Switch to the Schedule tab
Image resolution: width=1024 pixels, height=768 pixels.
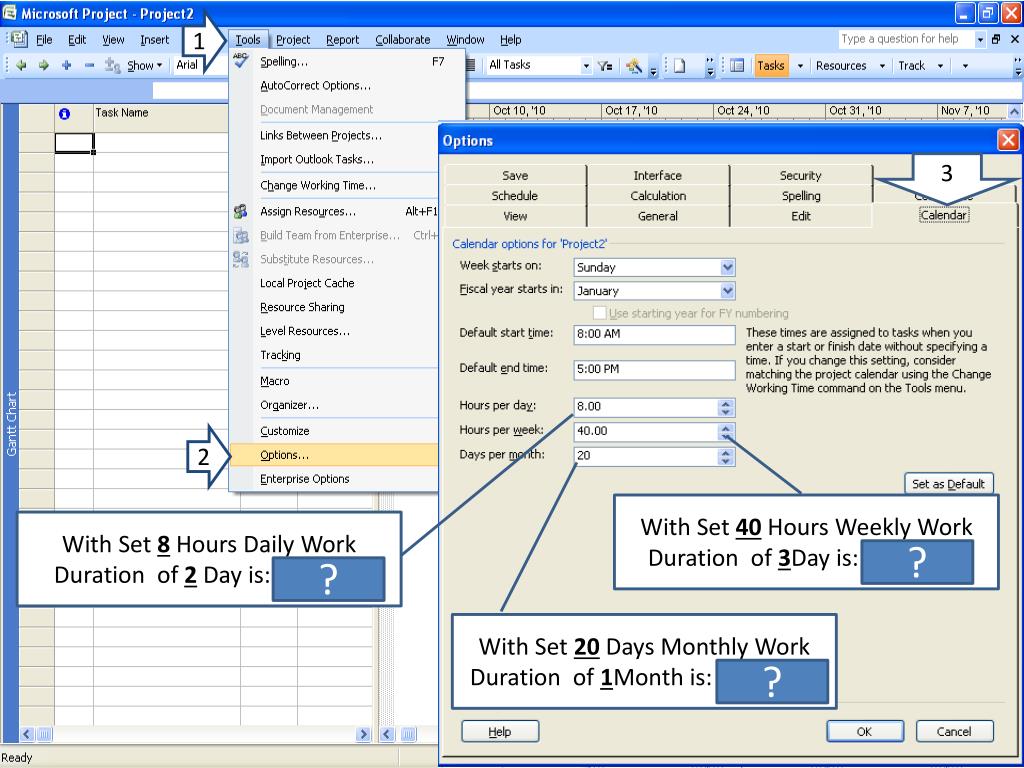coord(515,196)
